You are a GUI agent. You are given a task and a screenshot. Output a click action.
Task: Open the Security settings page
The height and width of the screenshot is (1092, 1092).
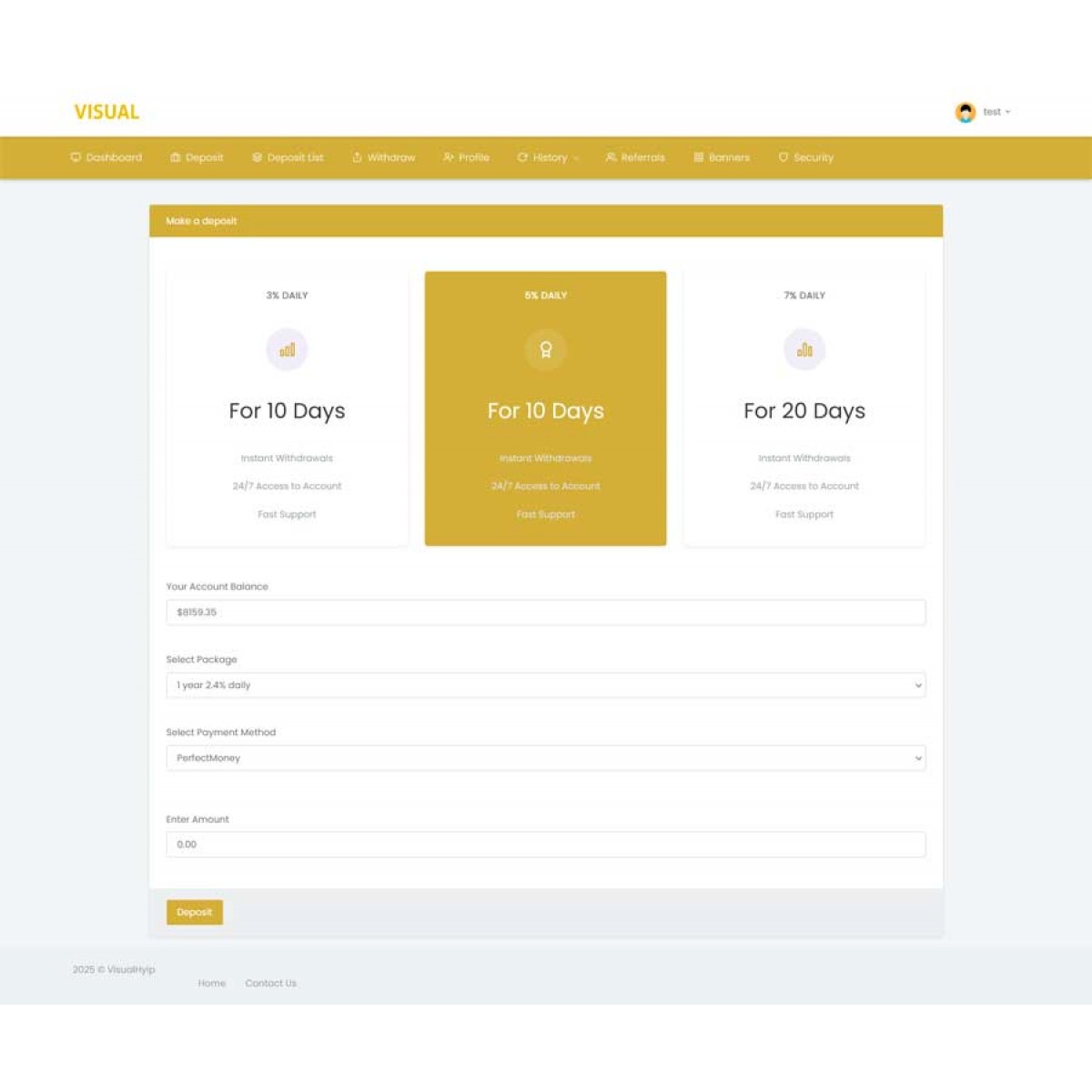805,157
